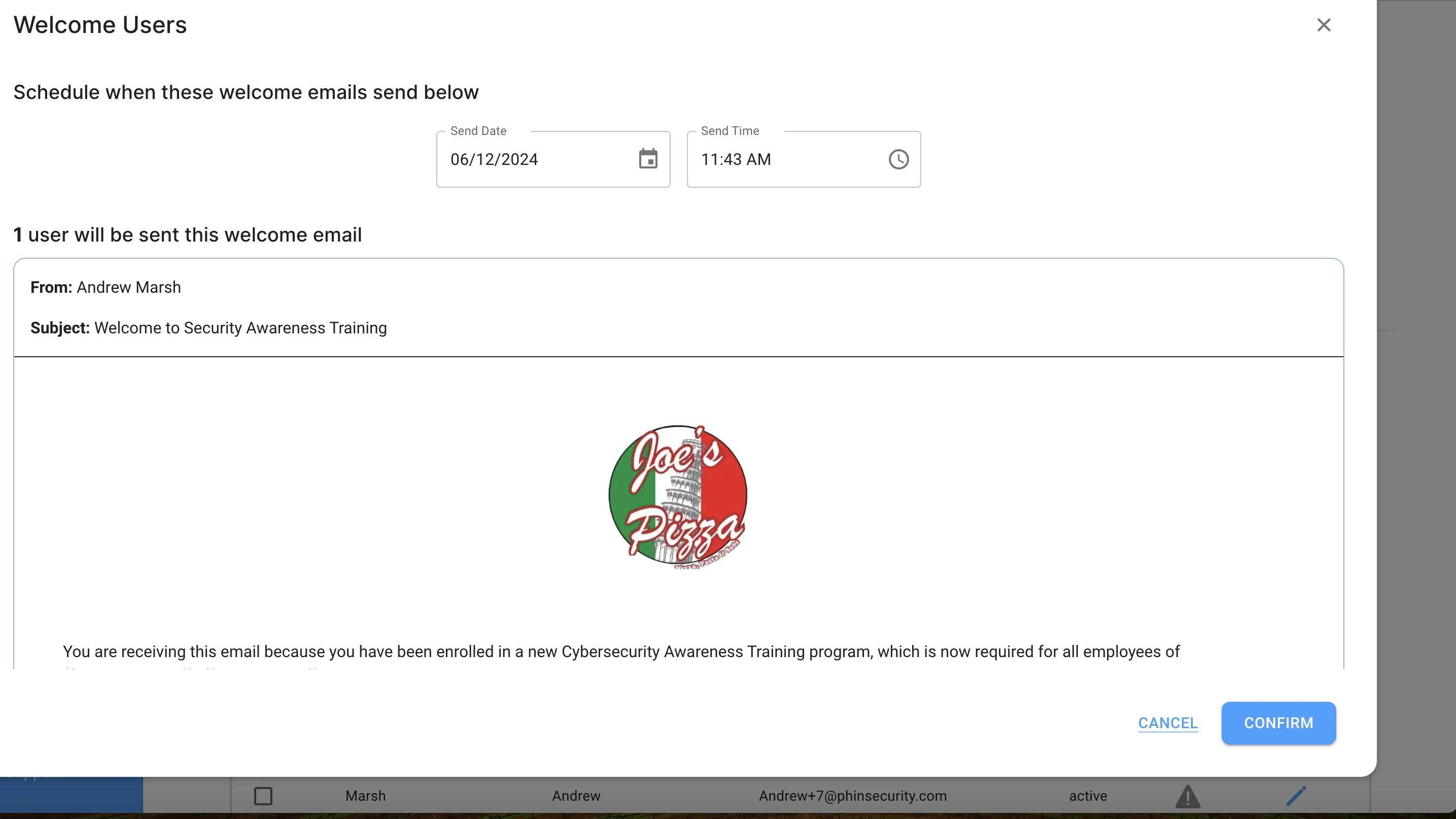The image size is (1456, 819).
Task: Click the pencil edit icon for Andrew Marsh
Action: point(1296,796)
